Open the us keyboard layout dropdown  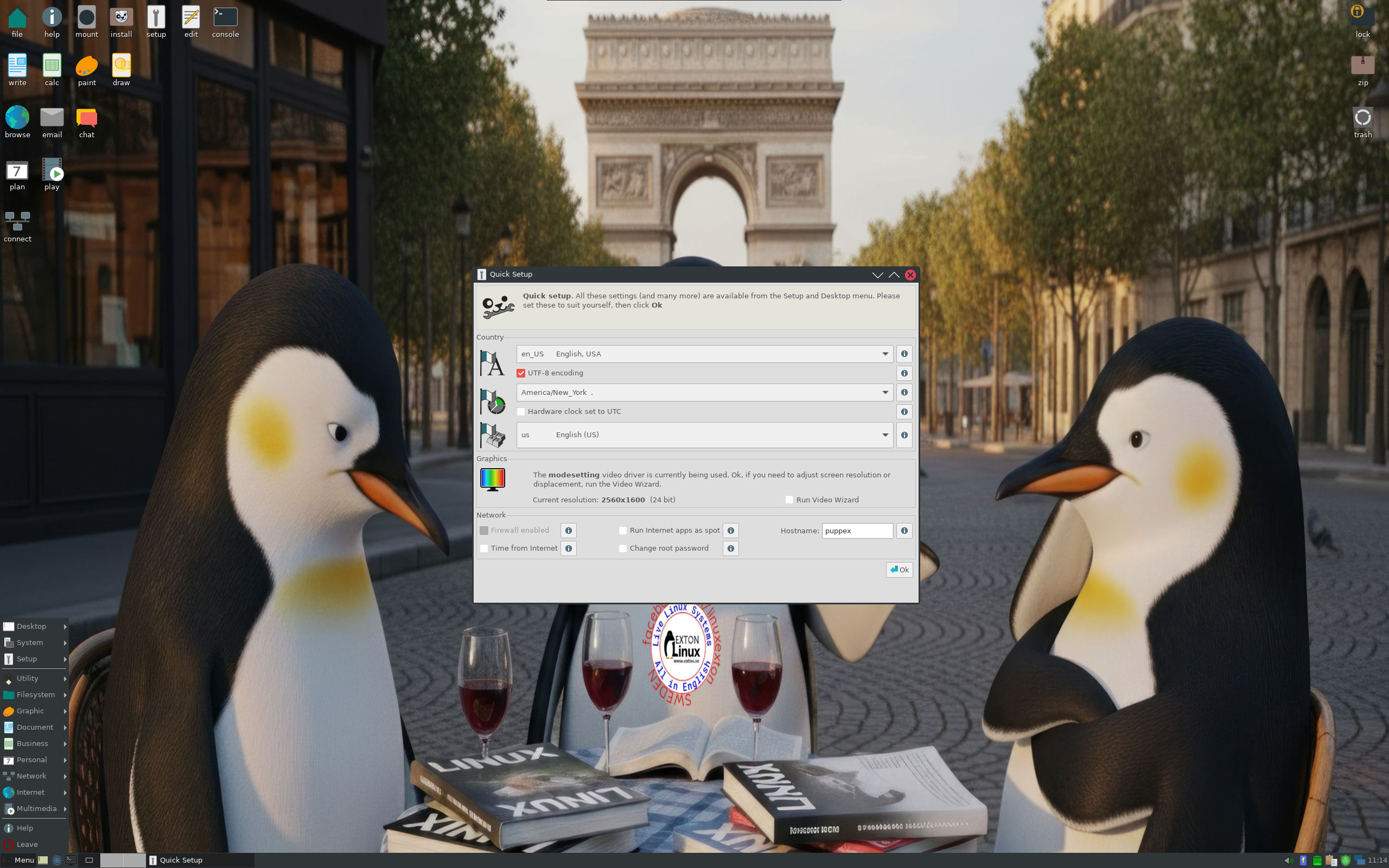click(x=704, y=435)
